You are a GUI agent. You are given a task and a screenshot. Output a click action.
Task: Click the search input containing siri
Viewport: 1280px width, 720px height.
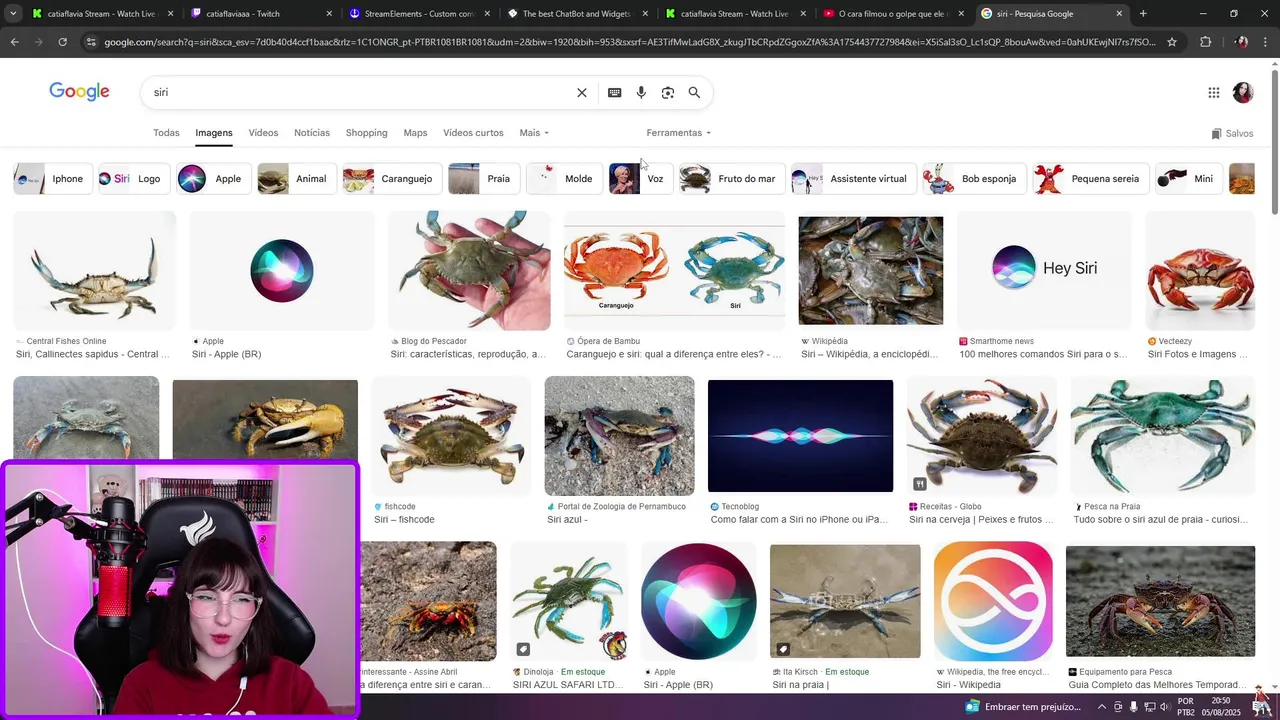[360, 92]
